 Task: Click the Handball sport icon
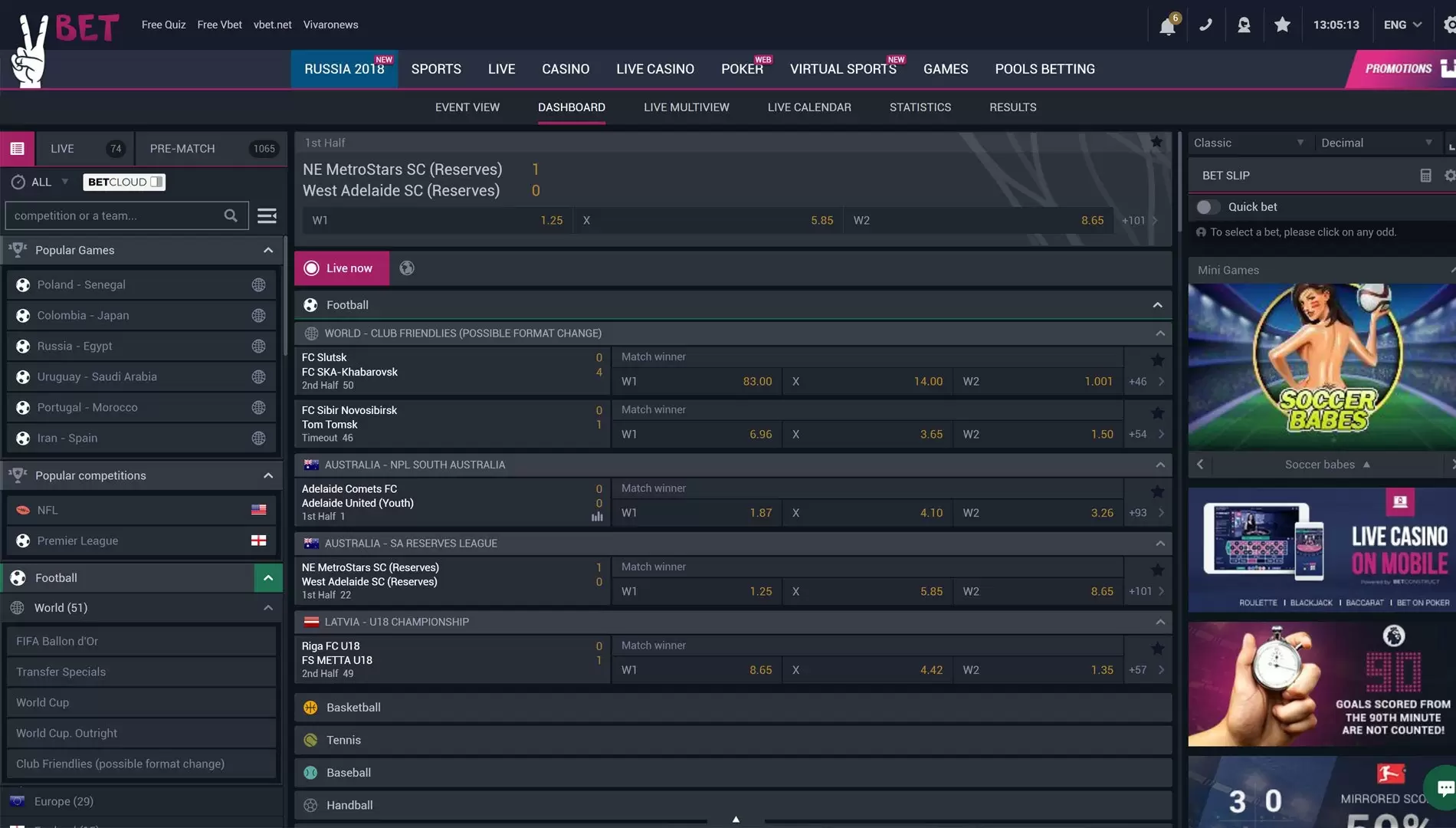[310, 805]
